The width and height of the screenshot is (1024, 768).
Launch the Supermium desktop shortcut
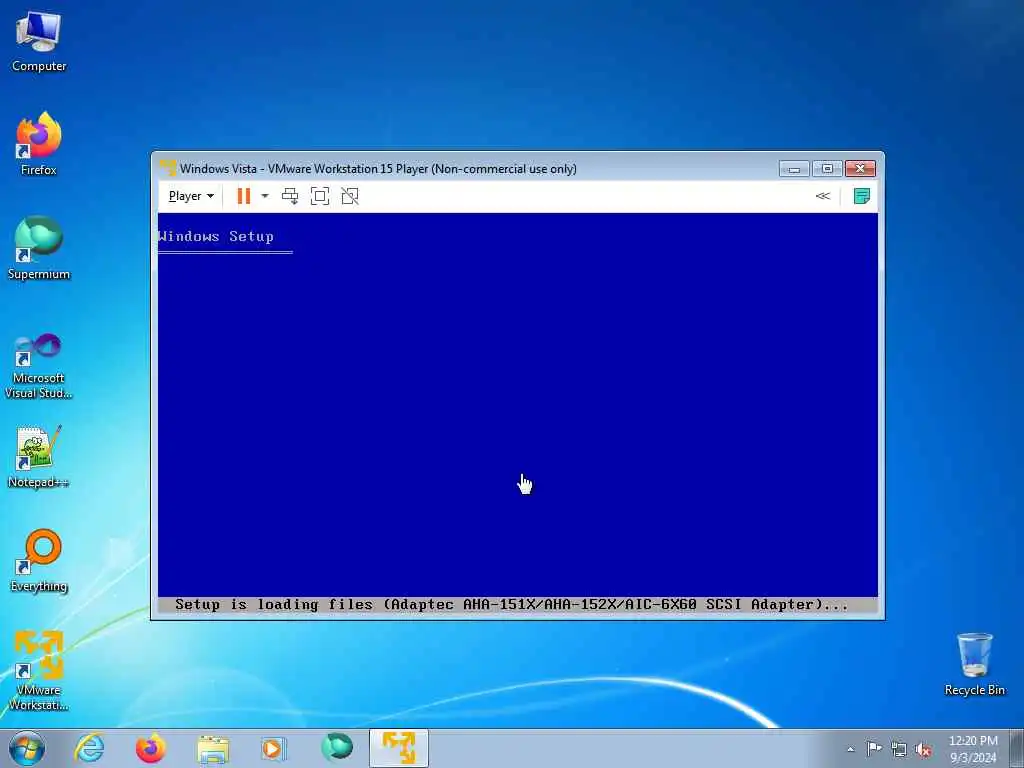39,248
